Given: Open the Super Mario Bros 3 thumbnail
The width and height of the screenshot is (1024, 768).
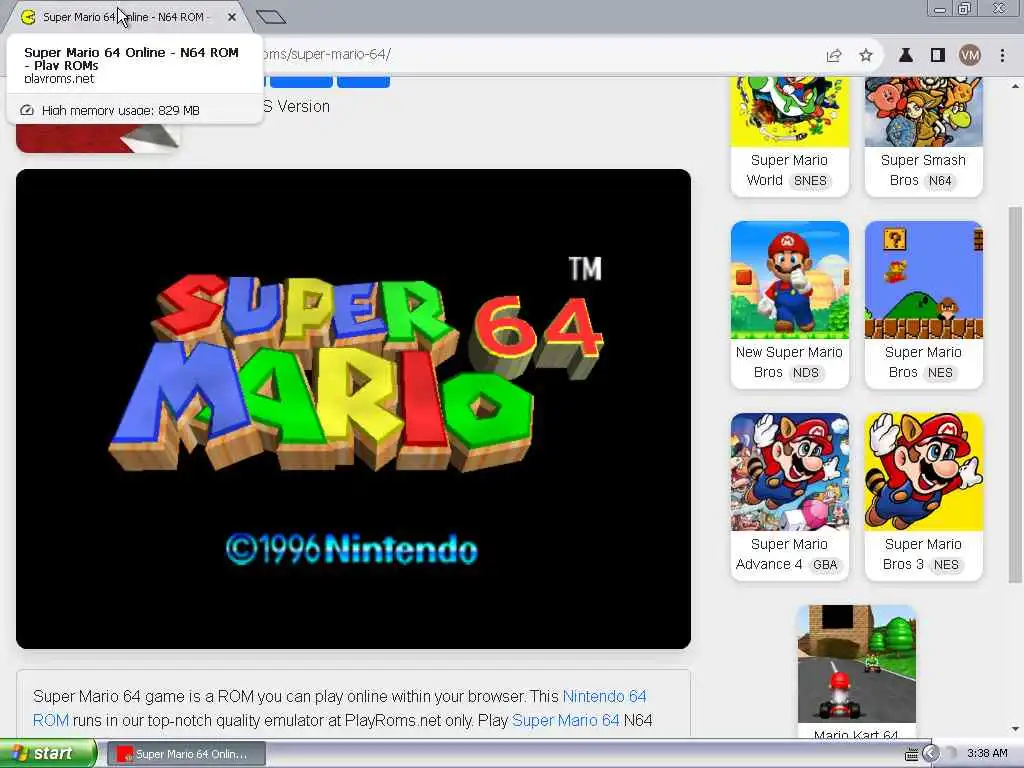Looking at the screenshot, I should click(923, 472).
